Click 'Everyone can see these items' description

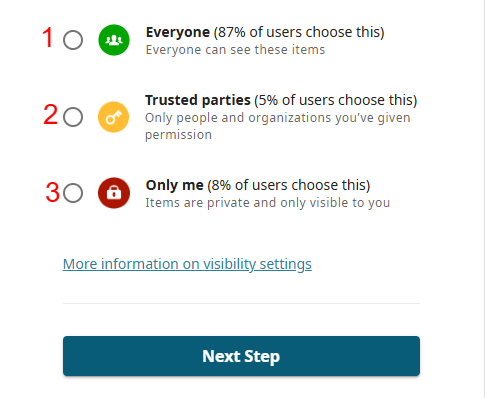click(x=235, y=50)
